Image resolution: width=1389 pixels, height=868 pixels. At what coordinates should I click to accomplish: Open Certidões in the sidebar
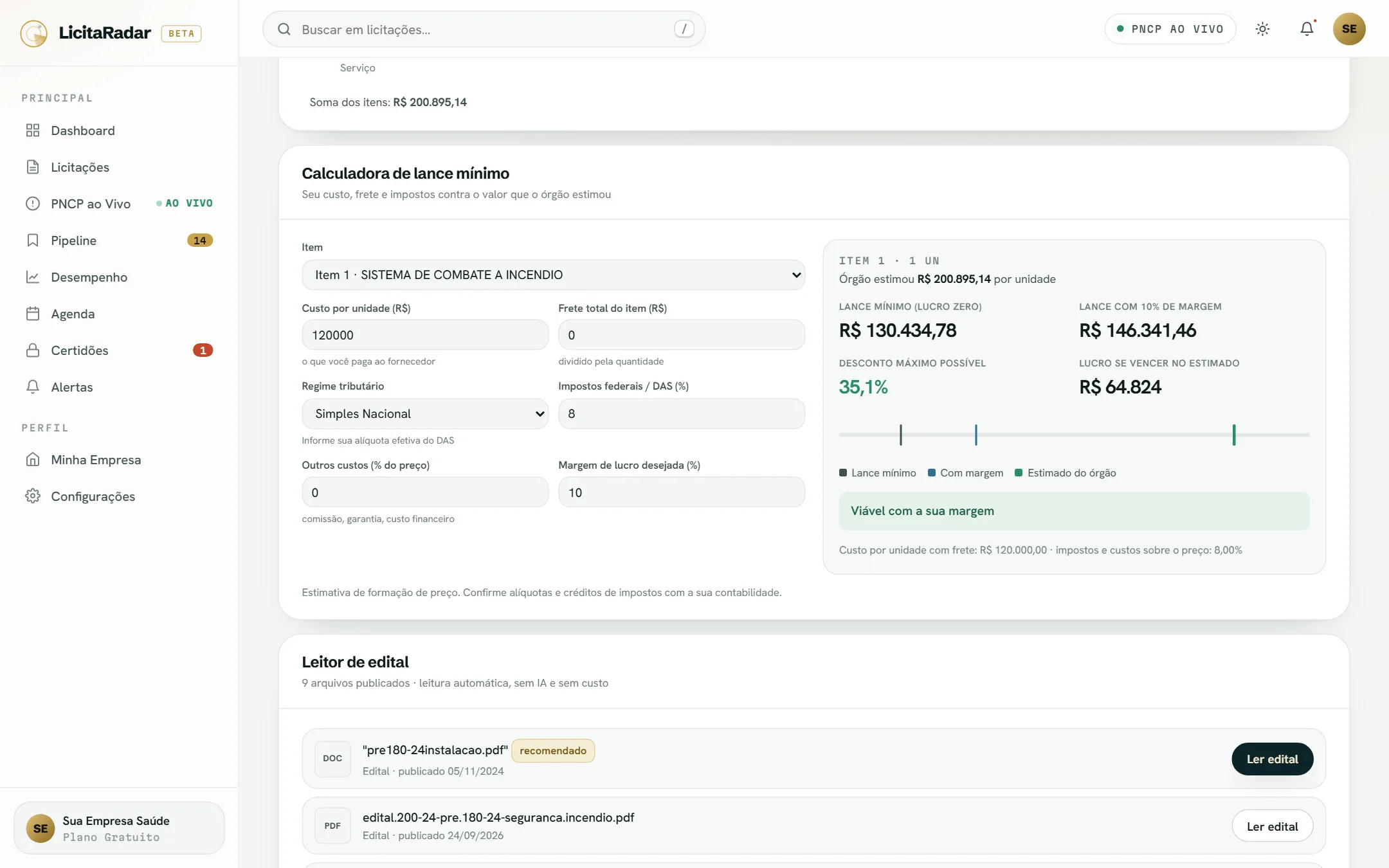(119, 350)
